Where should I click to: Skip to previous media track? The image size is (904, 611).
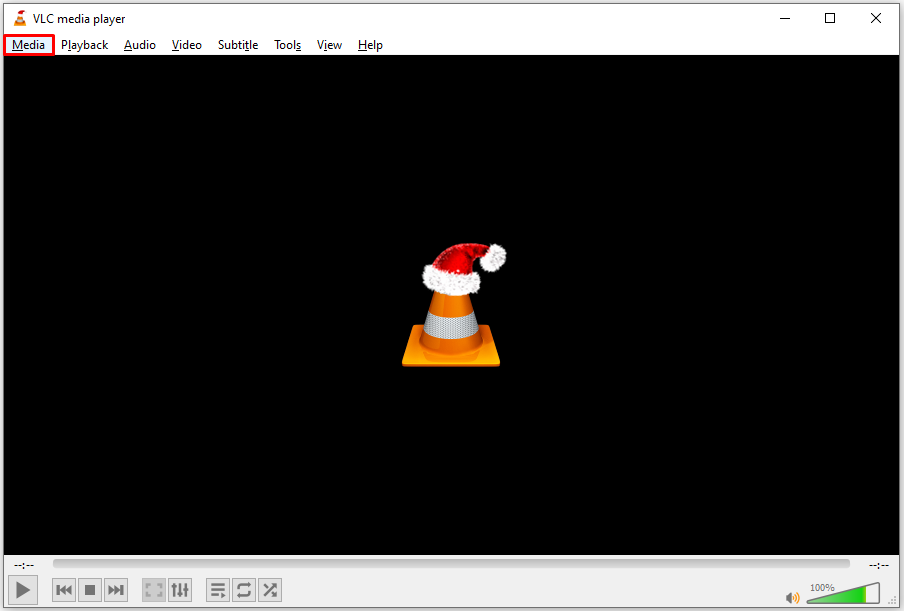64,590
